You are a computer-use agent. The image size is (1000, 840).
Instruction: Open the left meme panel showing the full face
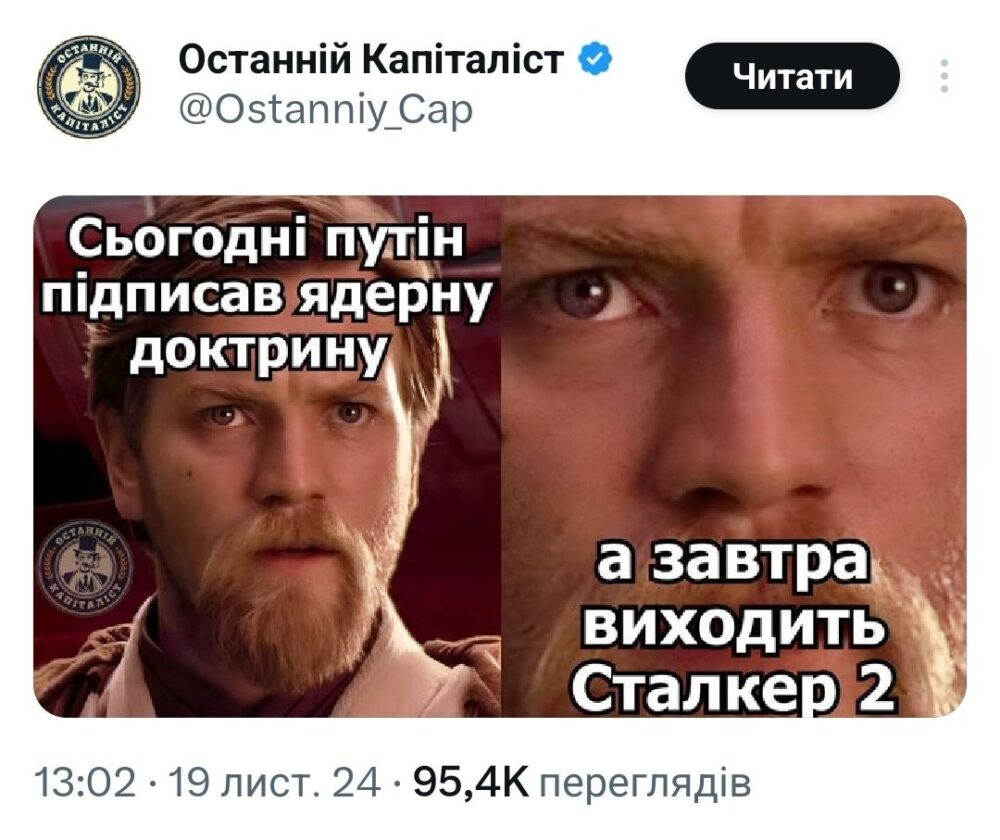(267, 456)
